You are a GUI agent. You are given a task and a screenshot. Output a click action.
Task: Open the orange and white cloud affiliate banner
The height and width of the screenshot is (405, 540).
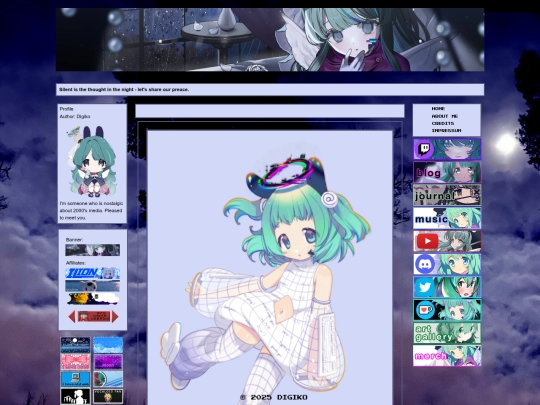(x=93, y=299)
